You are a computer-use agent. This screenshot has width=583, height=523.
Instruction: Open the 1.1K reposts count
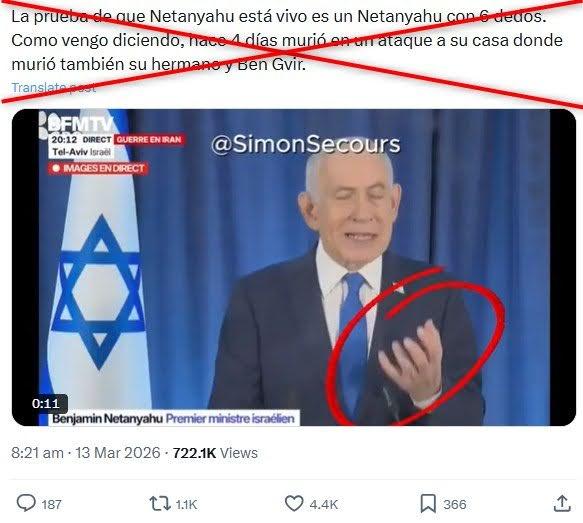pos(186,504)
